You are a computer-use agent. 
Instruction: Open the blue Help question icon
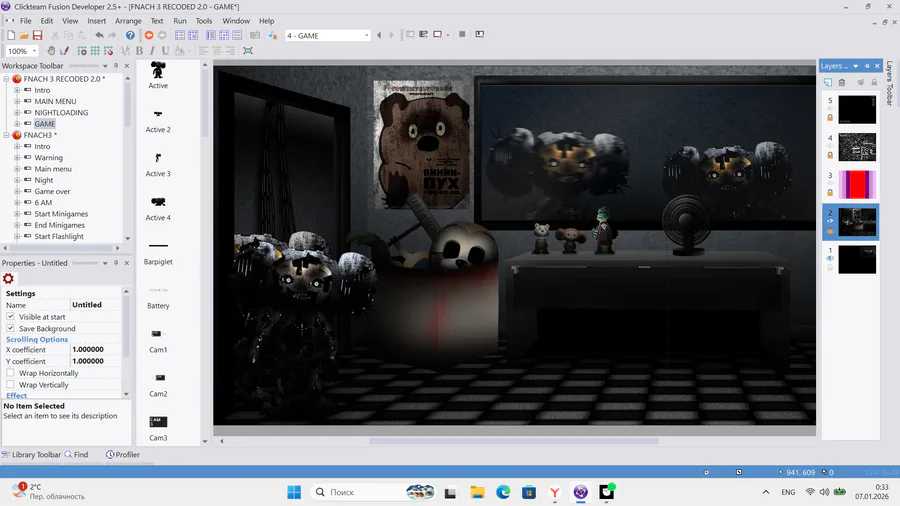[x=130, y=36]
